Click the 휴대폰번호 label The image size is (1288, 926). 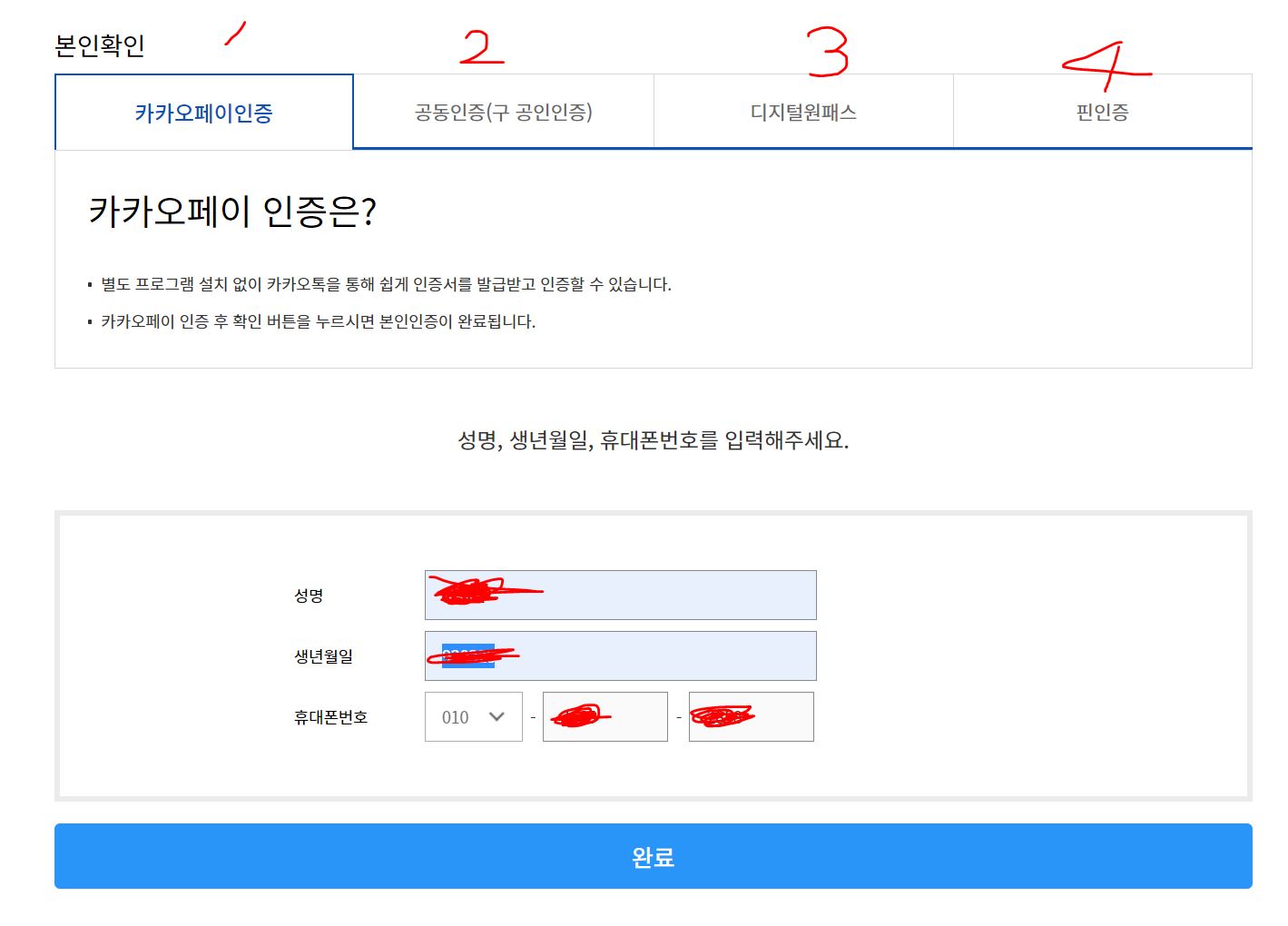click(x=330, y=717)
